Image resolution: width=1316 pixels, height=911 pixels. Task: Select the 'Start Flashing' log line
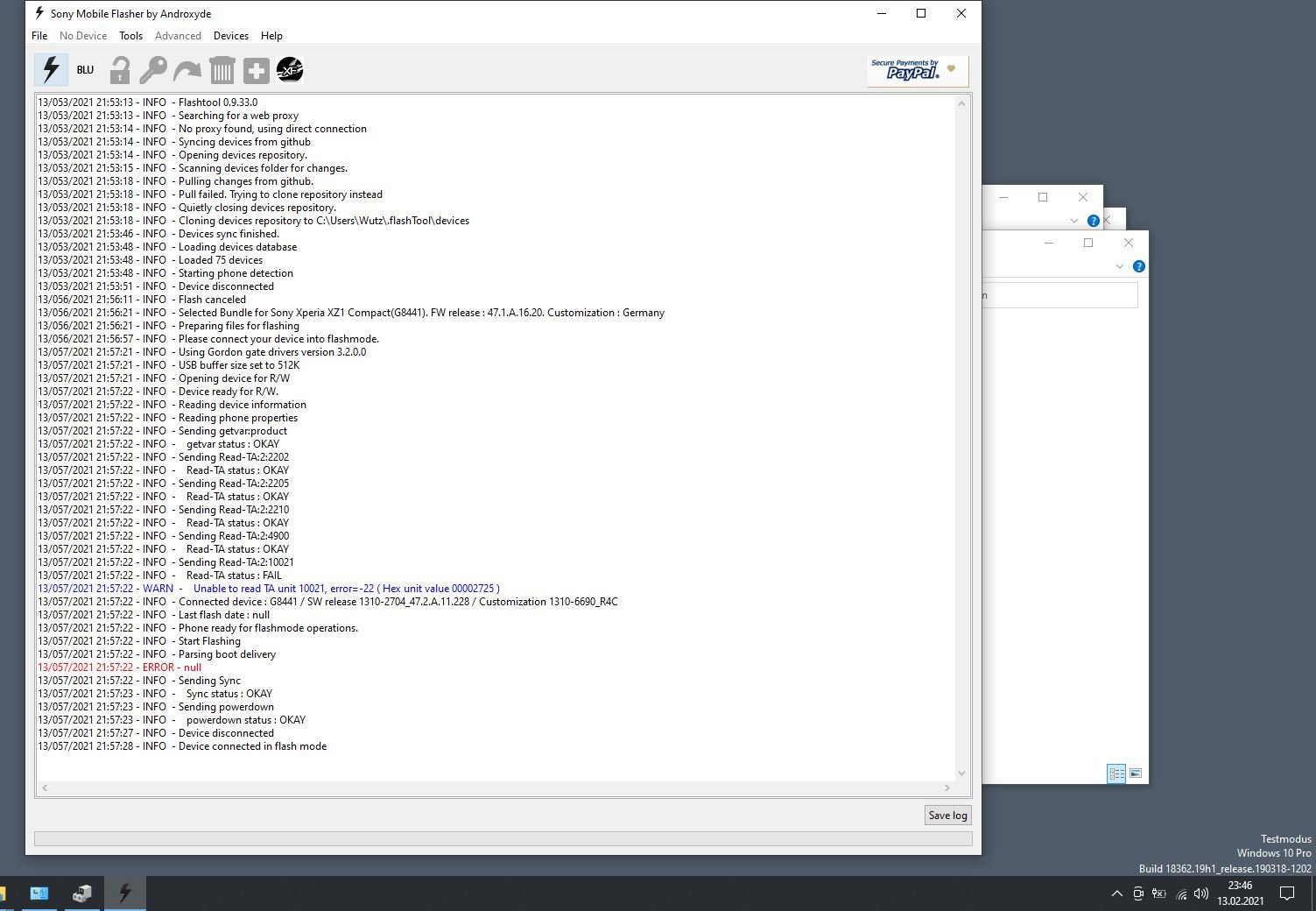tap(138, 641)
